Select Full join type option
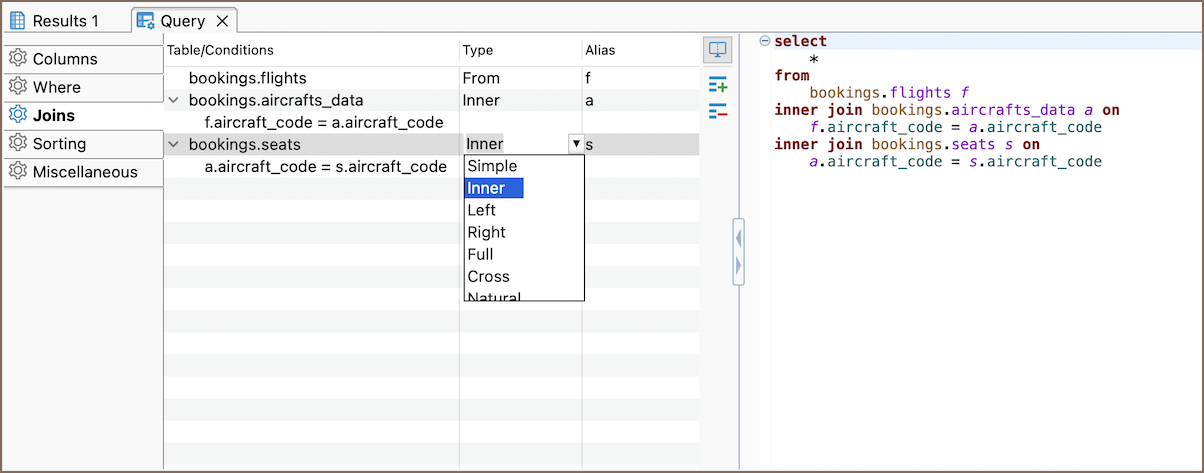The image size is (1204, 473). (x=480, y=254)
